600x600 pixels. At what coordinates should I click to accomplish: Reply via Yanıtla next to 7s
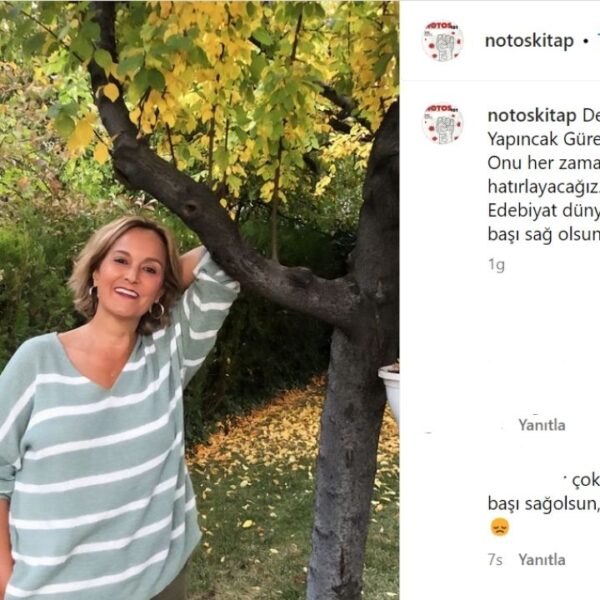tap(541, 560)
